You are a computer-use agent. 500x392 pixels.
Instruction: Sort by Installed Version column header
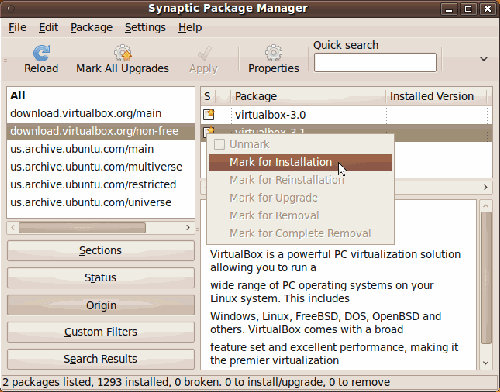[x=436, y=96]
